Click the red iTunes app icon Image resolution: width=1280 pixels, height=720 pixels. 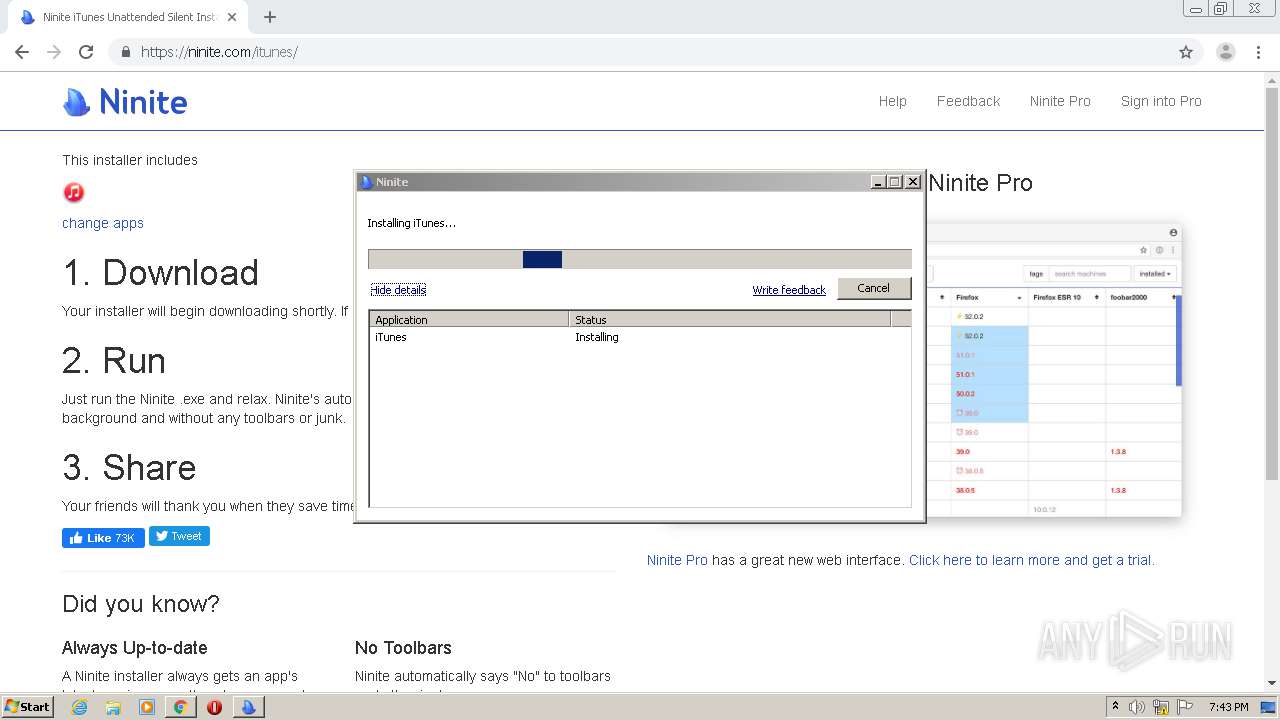73,192
